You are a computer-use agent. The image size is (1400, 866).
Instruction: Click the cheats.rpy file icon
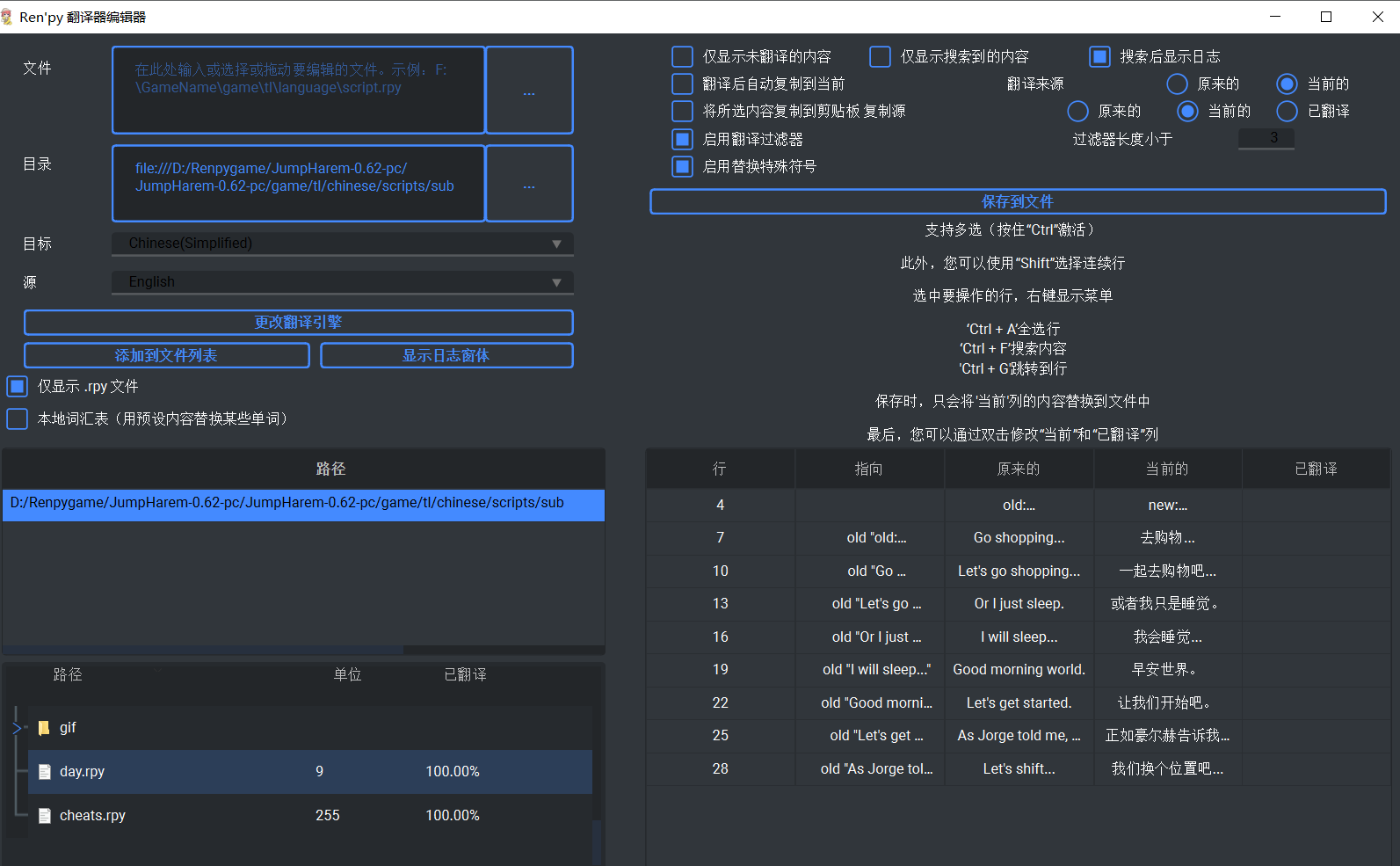click(x=45, y=816)
